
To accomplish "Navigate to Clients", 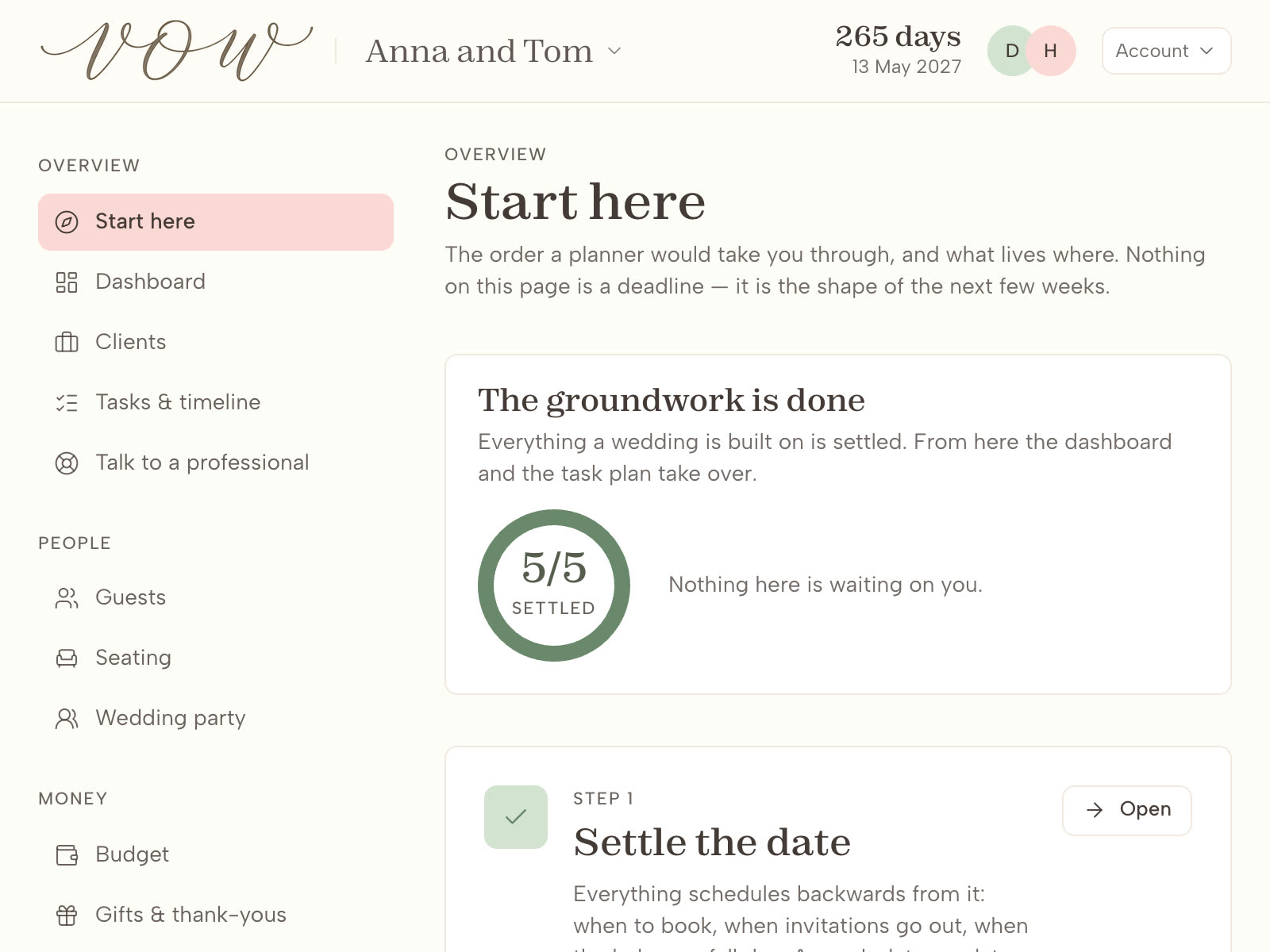I will click(216, 343).
